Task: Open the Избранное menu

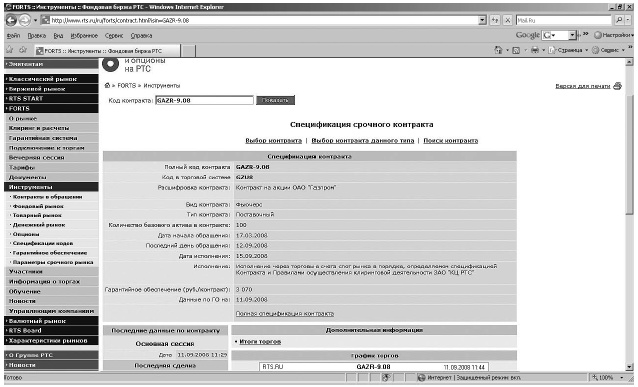Action: (x=84, y=36)
